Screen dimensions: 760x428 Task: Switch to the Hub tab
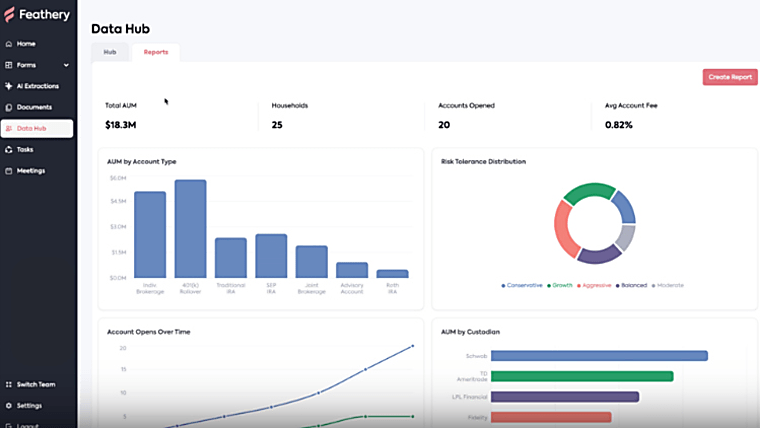(x=110, y=52)
